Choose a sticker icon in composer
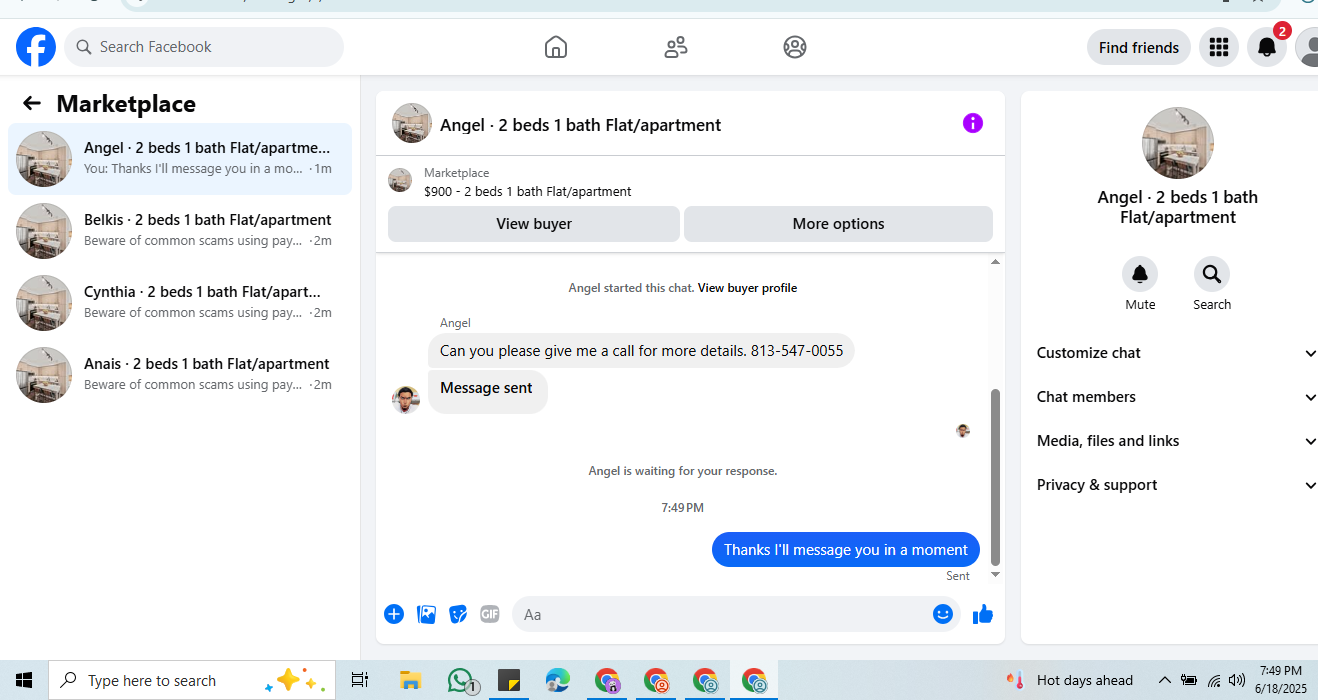The width and height of the screenshot is (1318, 700). [x=458, y=614]
